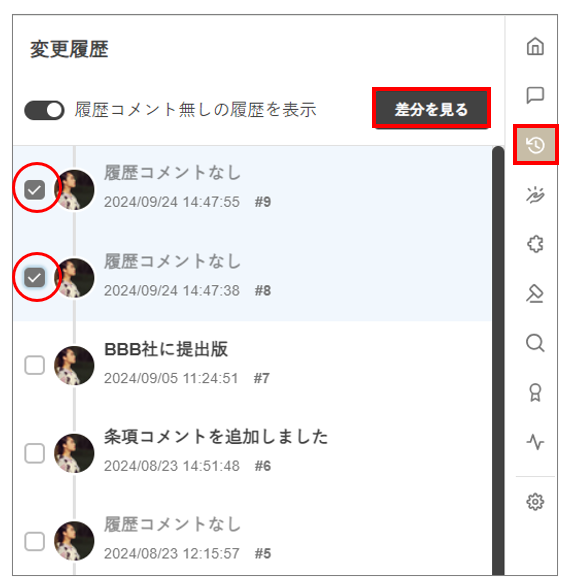
Task: Open the settings gear icon
Action: click(x=535, y=502)
